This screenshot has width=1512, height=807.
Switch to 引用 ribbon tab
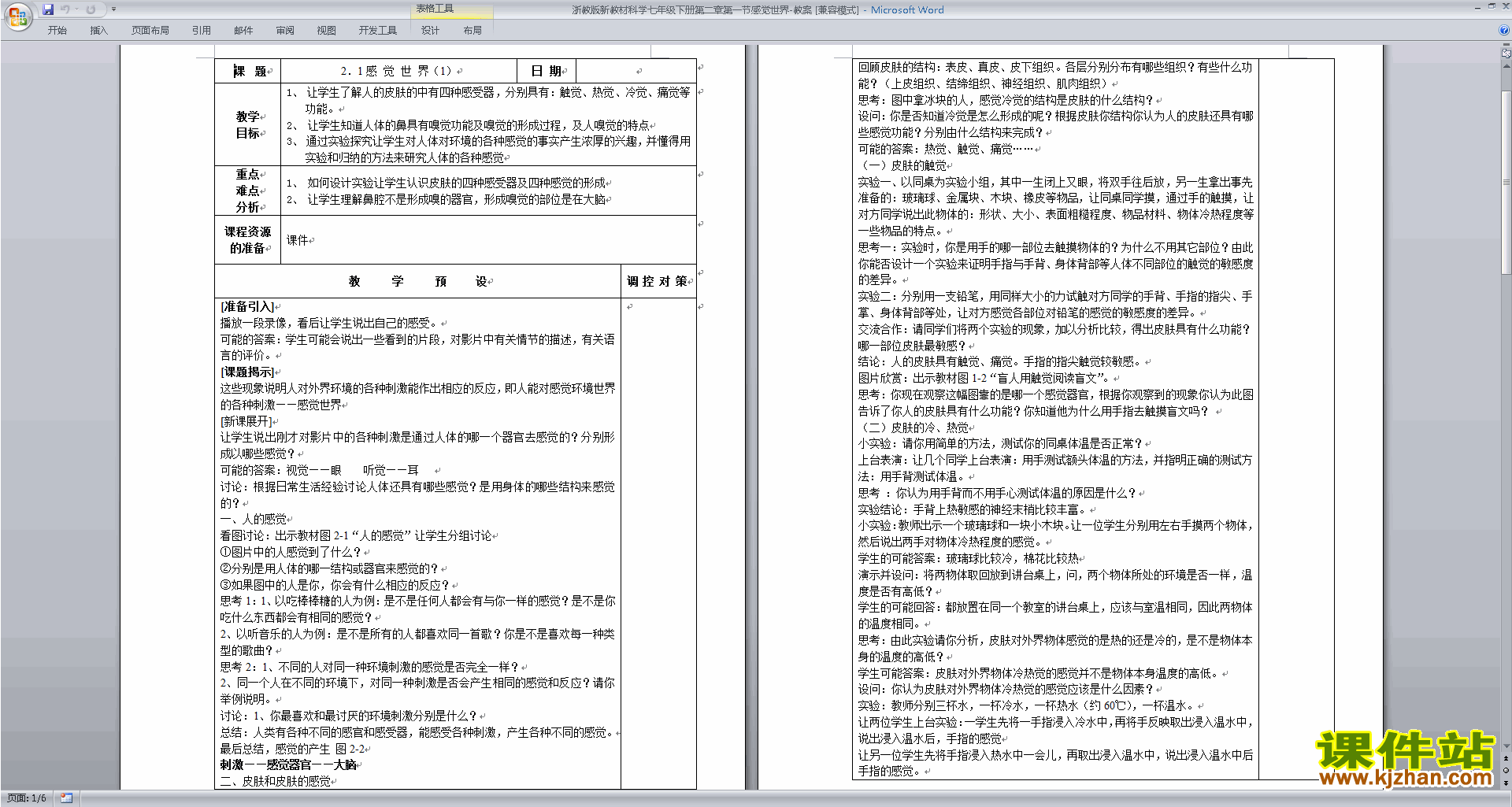pos(201,31)
